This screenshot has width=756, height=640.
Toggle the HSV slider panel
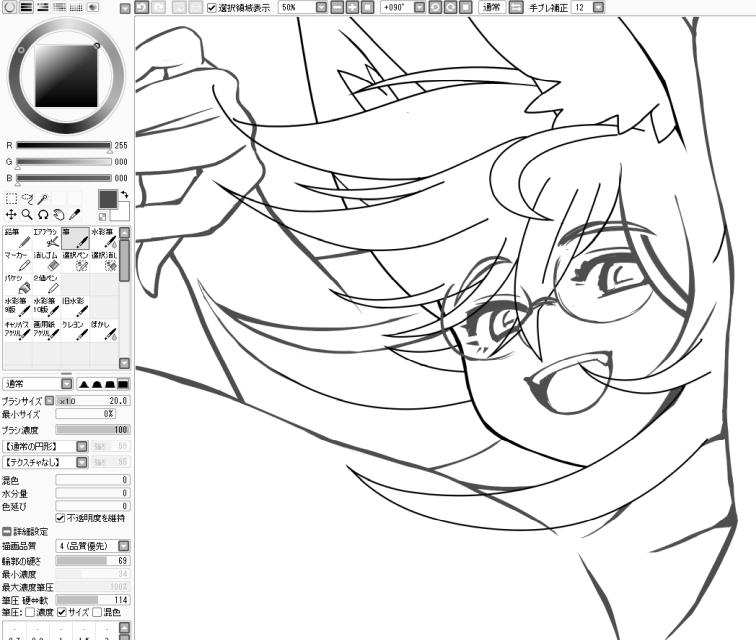pyautogui.click(x=43, y=7)
